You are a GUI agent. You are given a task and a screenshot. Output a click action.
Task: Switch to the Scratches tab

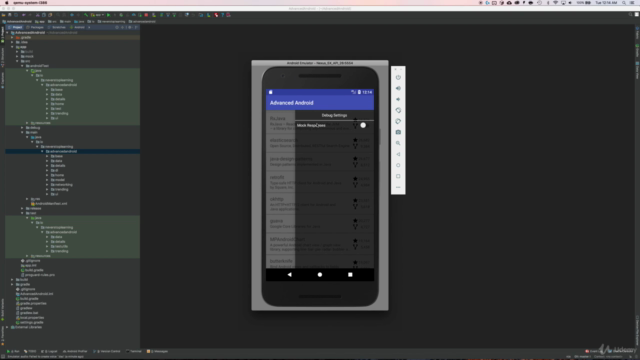57,27
